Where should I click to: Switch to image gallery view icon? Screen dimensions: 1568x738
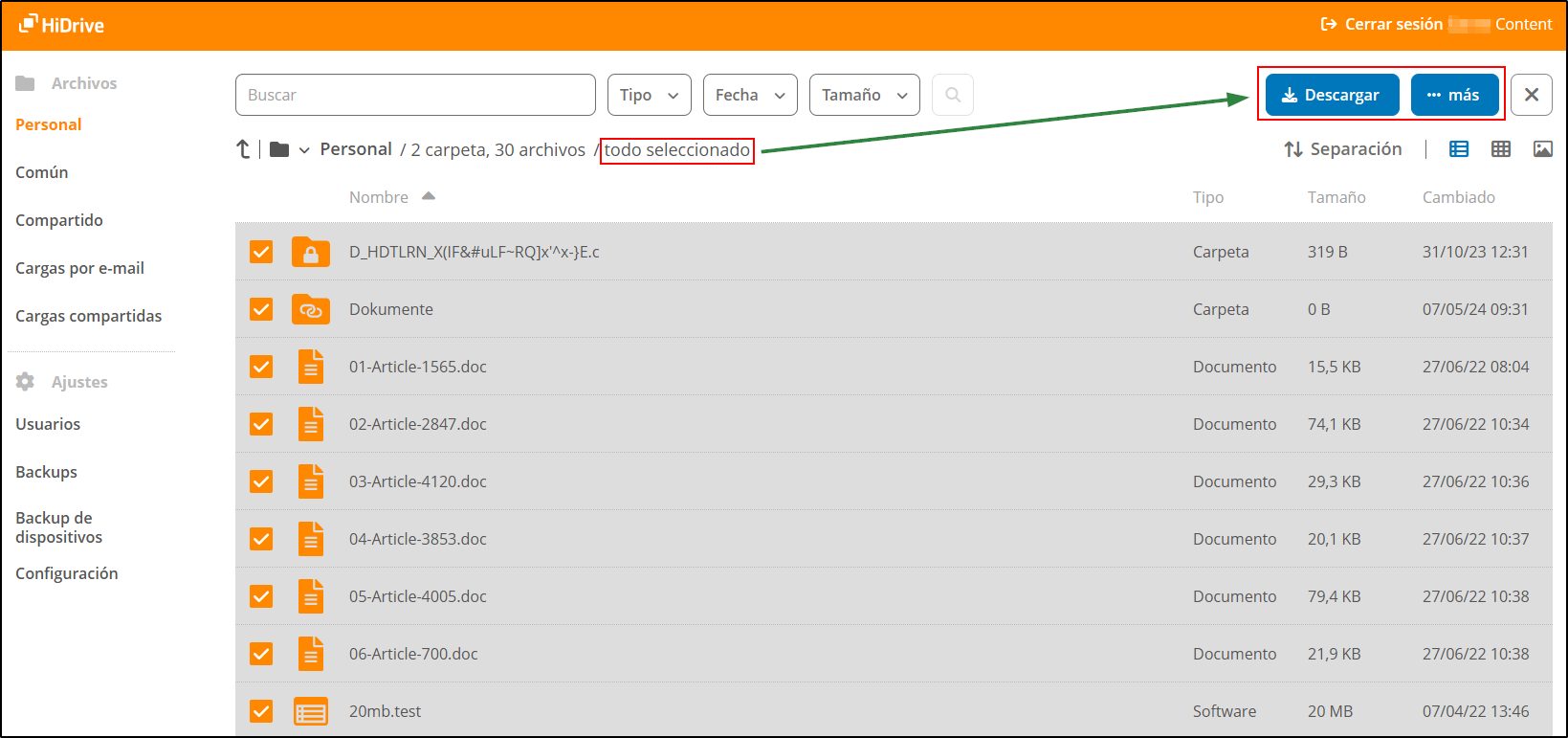1542,149
